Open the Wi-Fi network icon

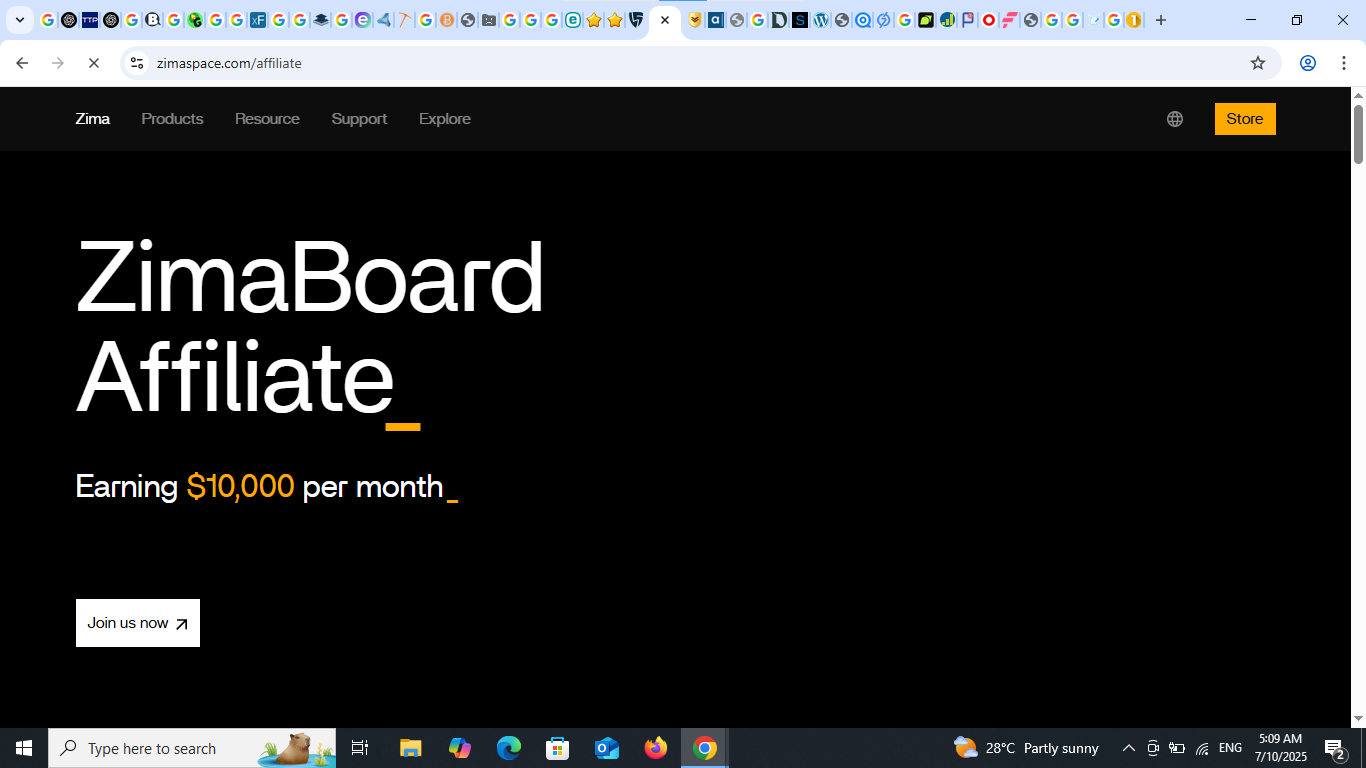point(1202,748)
